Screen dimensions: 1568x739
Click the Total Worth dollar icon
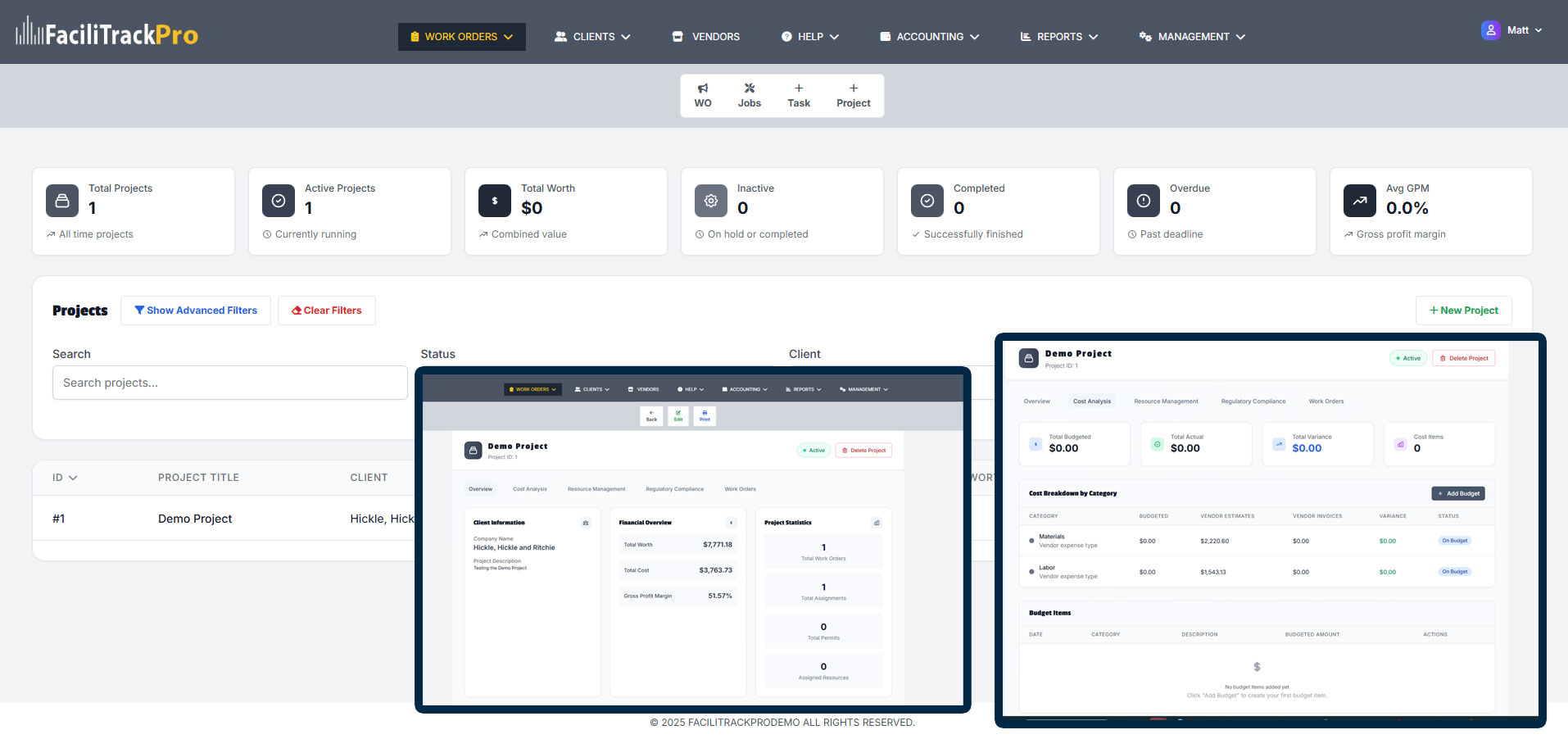click(495, 201)
